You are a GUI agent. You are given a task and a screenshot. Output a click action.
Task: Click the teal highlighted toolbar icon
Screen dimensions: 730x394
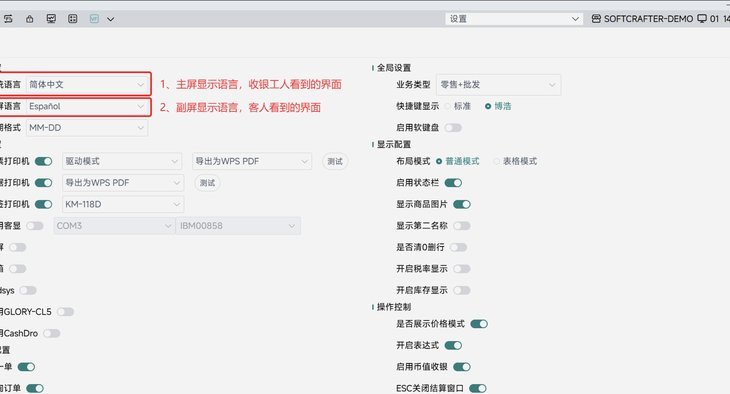pyautogui.click(x=94, y=19)
